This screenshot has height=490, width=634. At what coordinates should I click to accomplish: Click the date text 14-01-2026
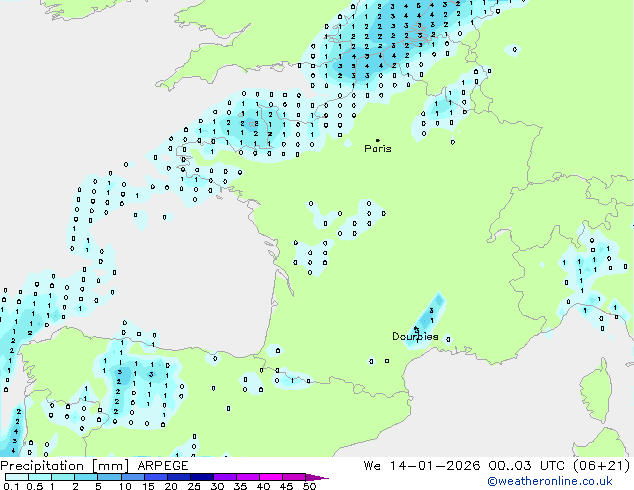435,466
